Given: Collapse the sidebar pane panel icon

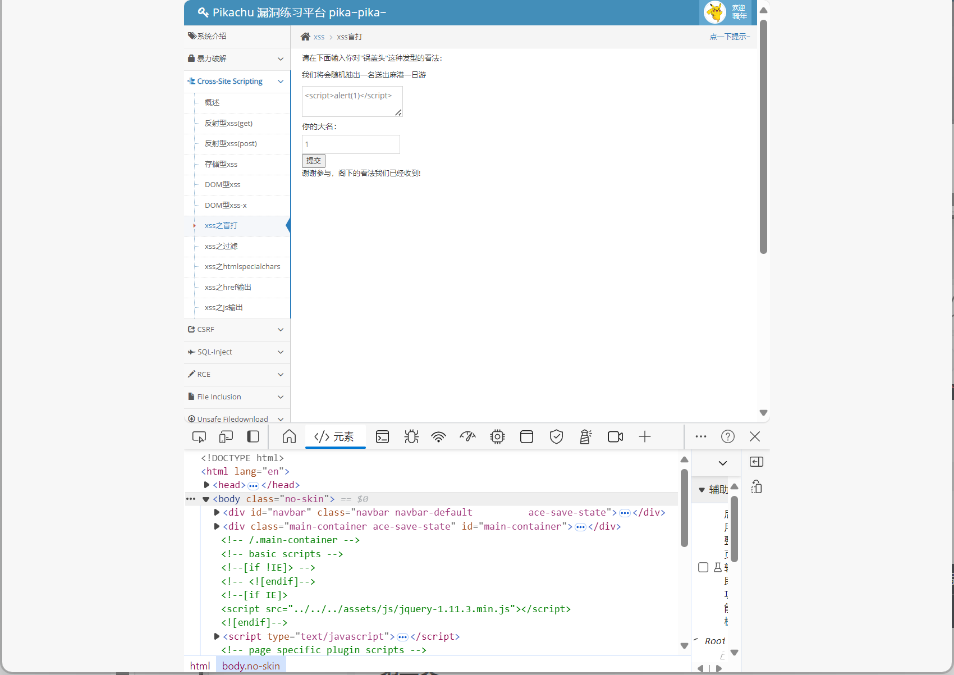Looking at the screenshot, I should coord(756,462).
